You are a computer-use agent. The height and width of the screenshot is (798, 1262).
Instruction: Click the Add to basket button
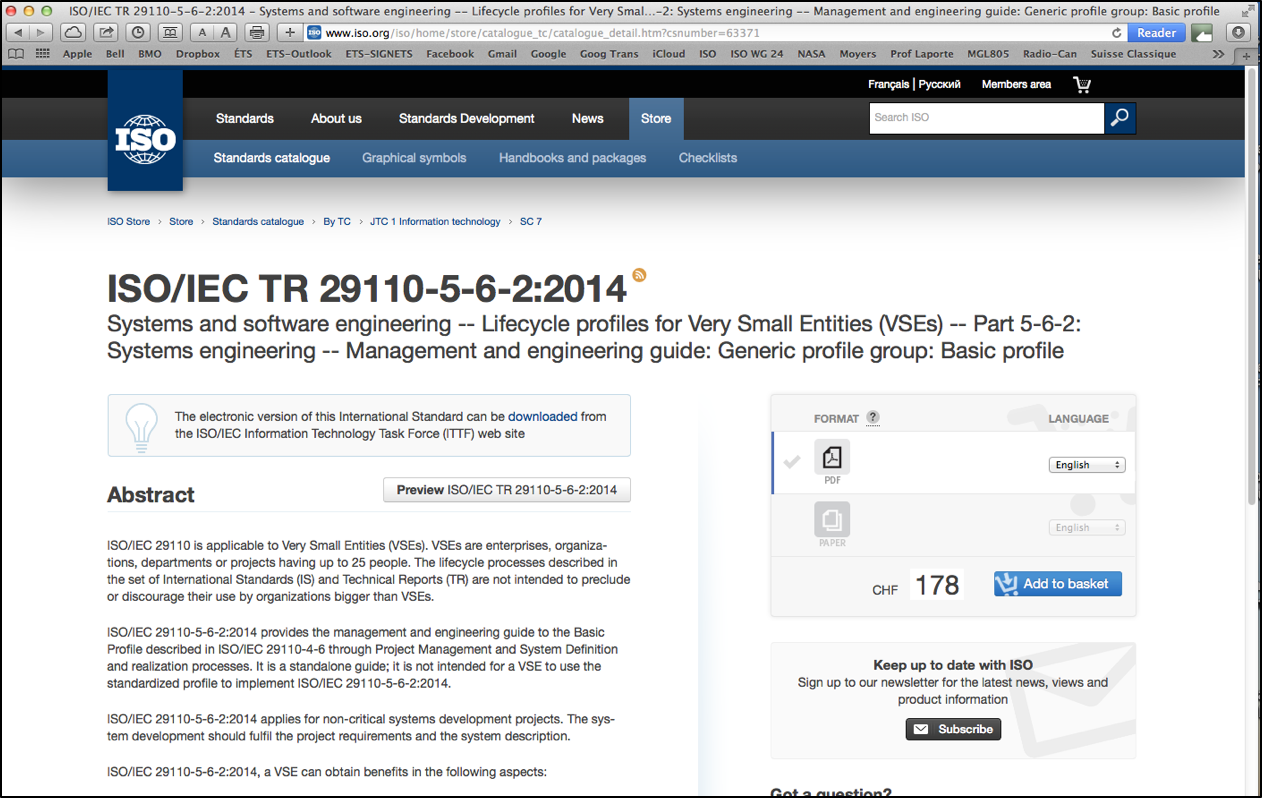point(1057,584)
